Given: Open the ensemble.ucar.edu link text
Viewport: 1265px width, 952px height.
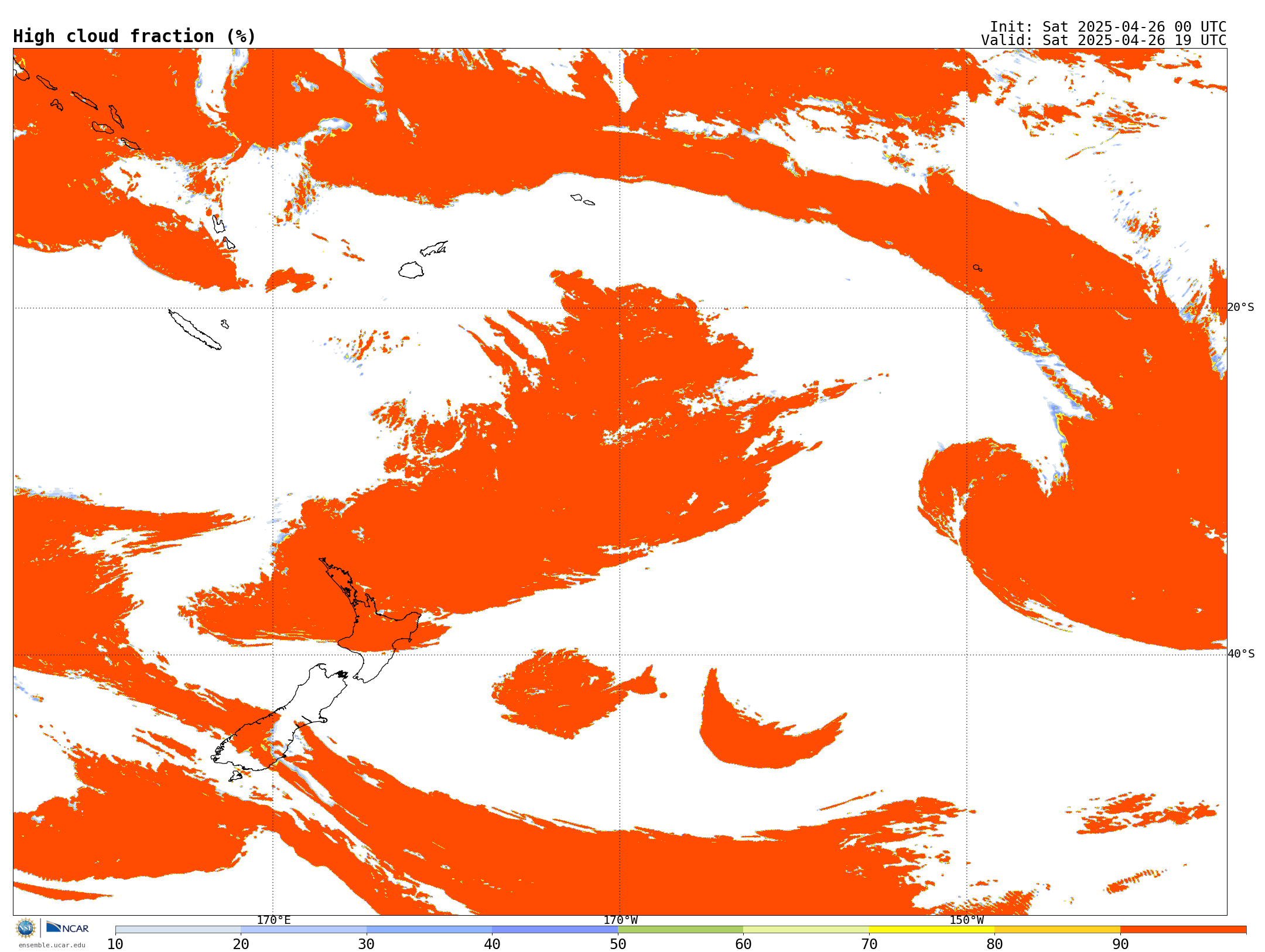Looking at the screenshot, I should (x=52, y=945).
